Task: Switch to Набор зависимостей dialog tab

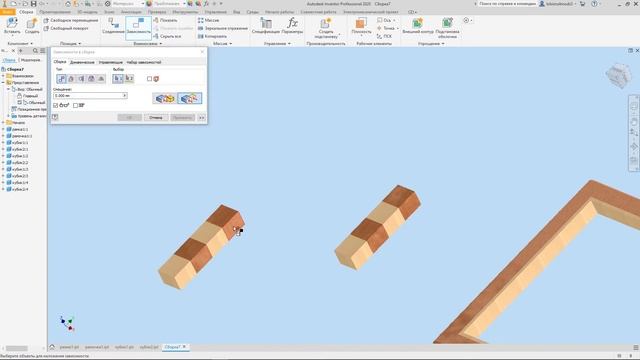Action: click(144, 62)
